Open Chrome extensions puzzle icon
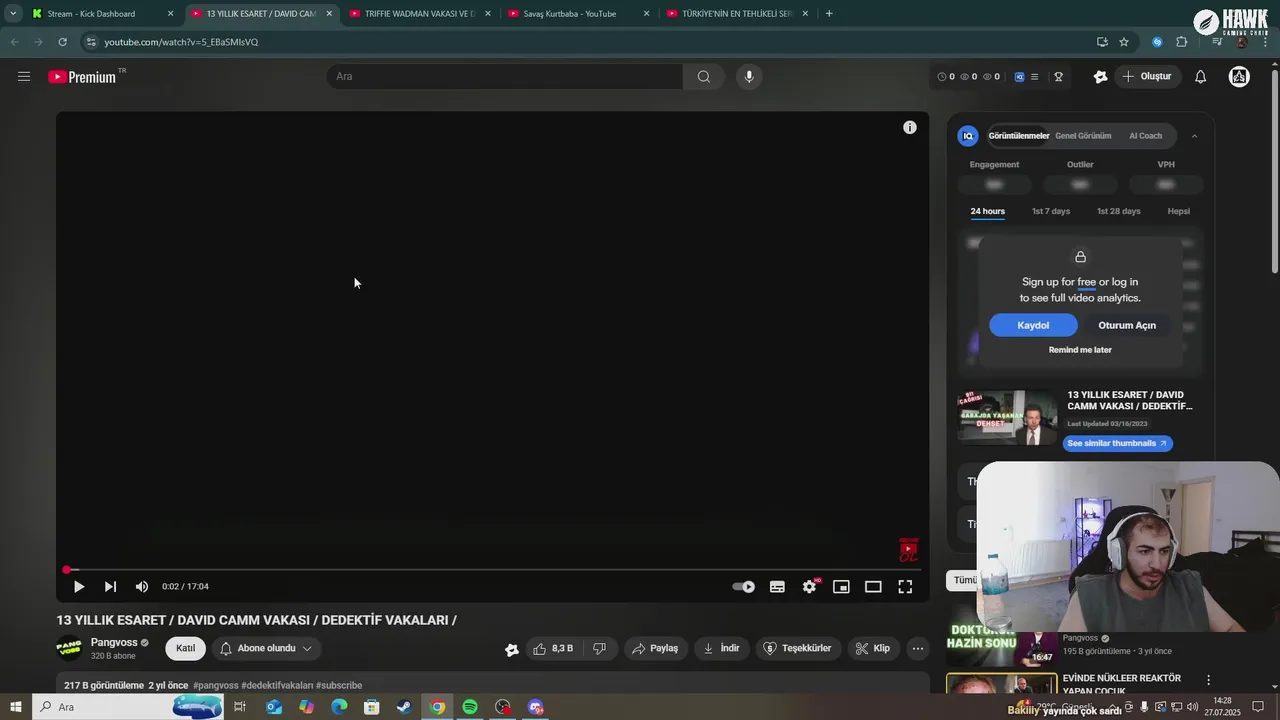The height and width of the screenshot is (720, 1280). click(x=1182, y=42)
